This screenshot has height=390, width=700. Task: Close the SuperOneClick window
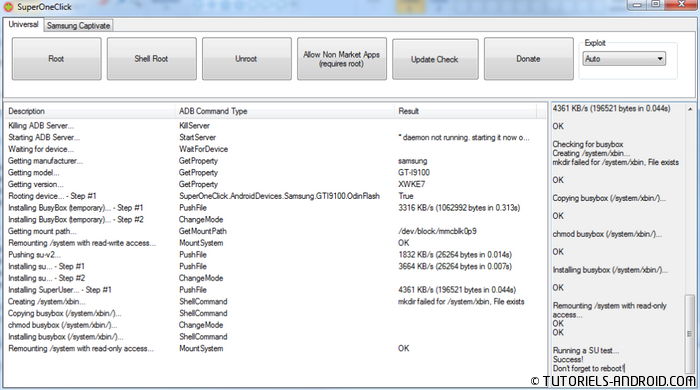pos(682,4)
